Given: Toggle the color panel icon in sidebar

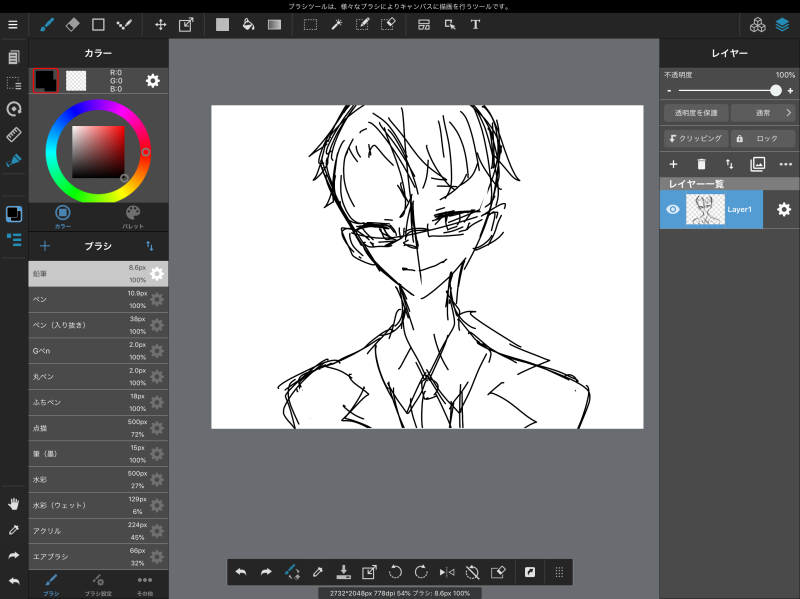Looking at the screenshot, I should (x=14, y=214).
